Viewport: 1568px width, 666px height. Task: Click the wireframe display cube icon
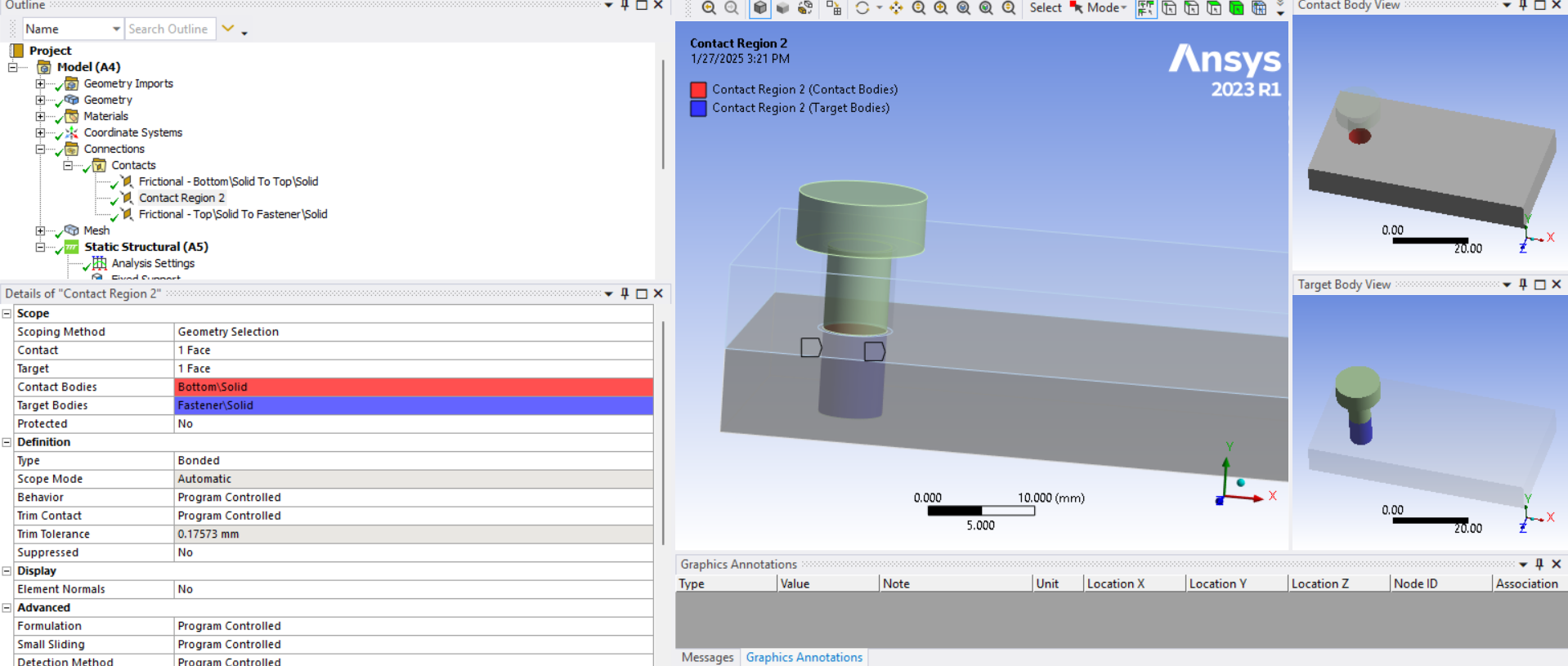805,8
